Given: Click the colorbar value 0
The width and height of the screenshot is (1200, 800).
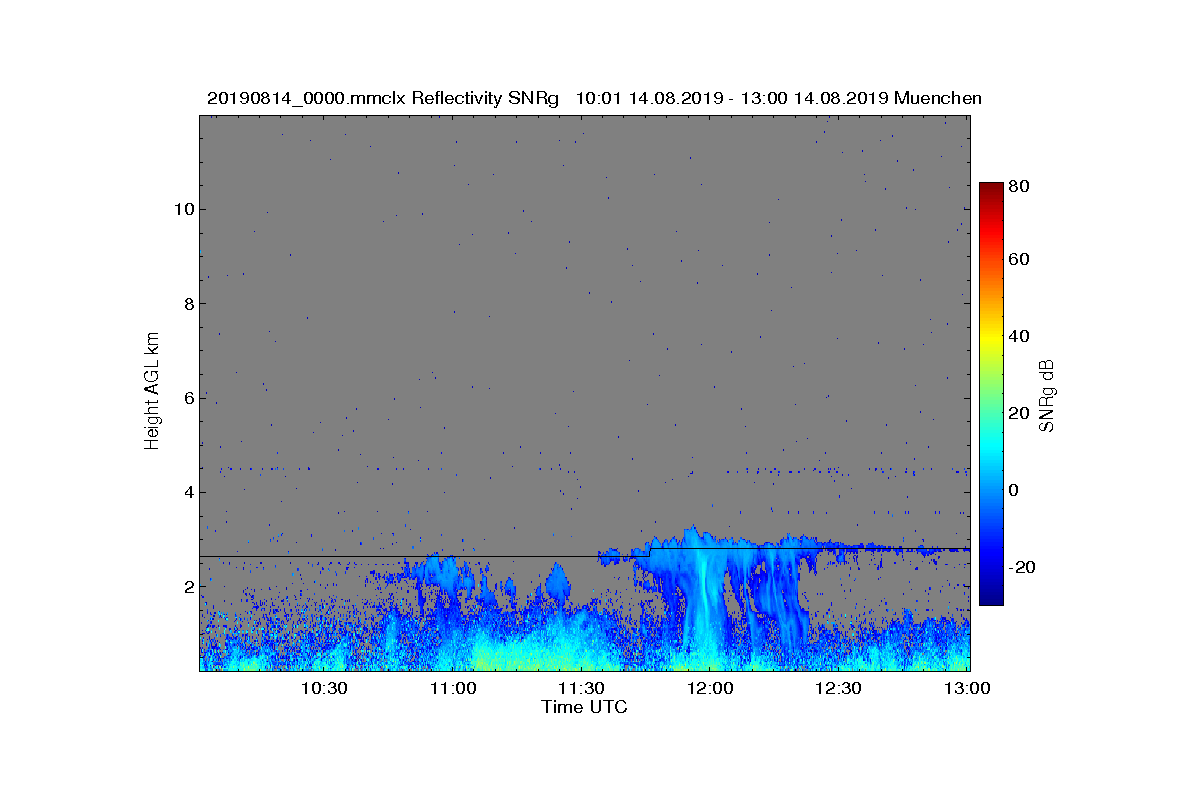Looking at the screenshot, I should click(x=1015, y=490).
